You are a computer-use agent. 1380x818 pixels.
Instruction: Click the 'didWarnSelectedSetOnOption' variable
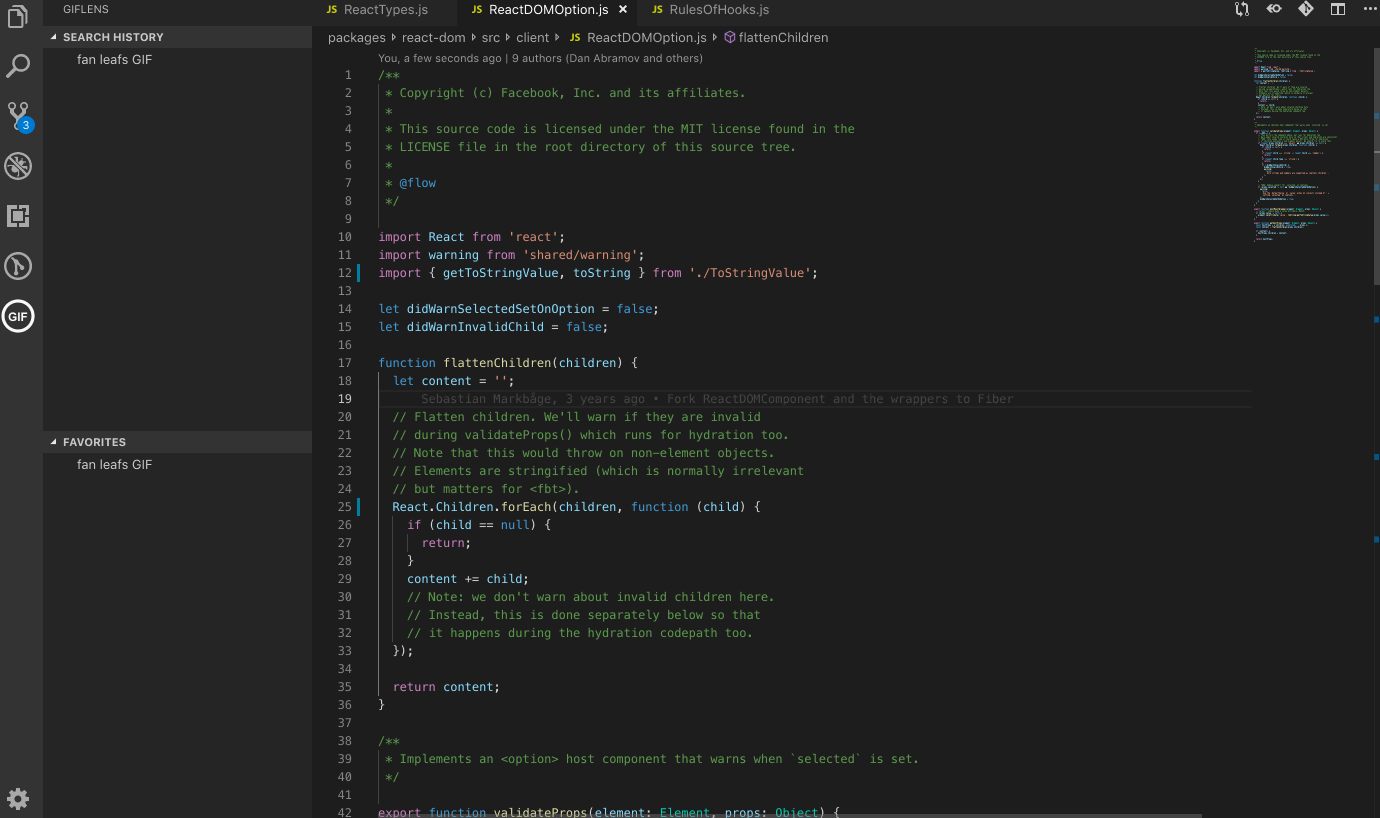coord(500,309)
